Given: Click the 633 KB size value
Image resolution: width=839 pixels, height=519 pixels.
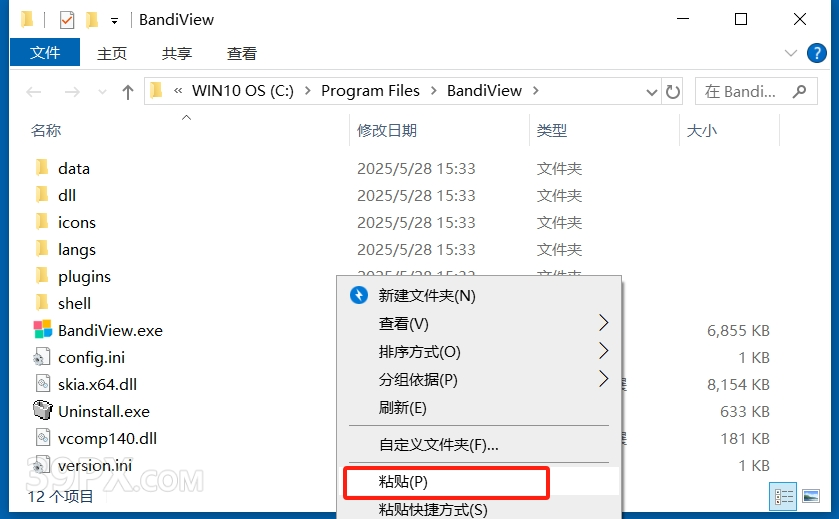Looking at the screenshot, I should 744,411.
